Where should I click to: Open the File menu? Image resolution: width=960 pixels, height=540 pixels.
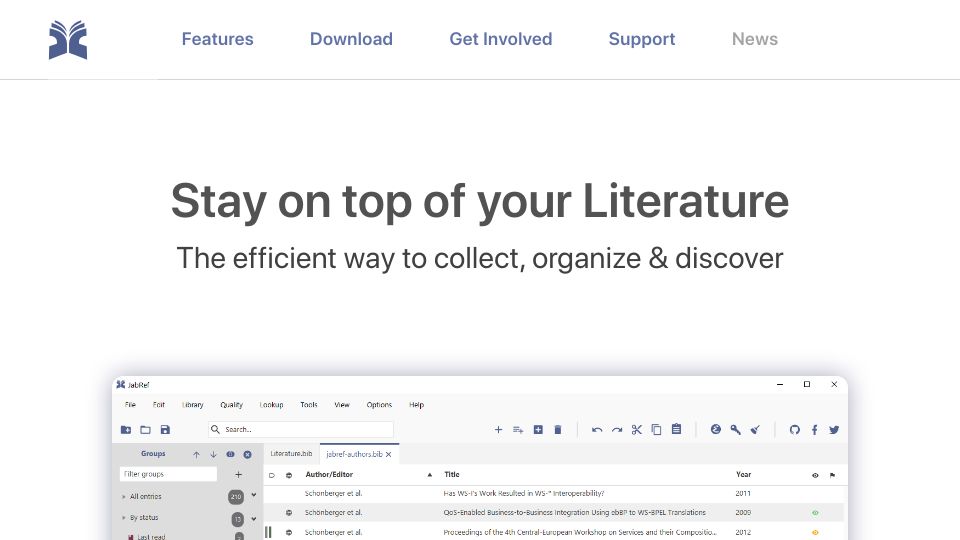coord(130,405)
